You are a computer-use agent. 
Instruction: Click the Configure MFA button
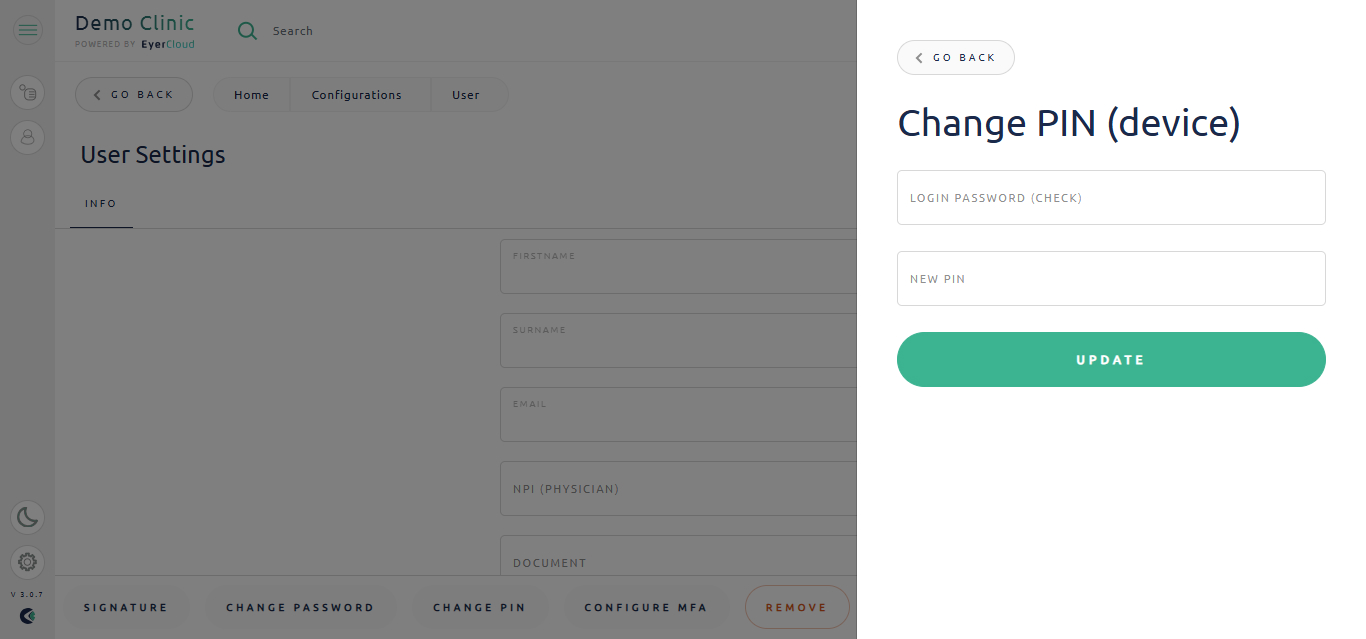coord(645,607)
